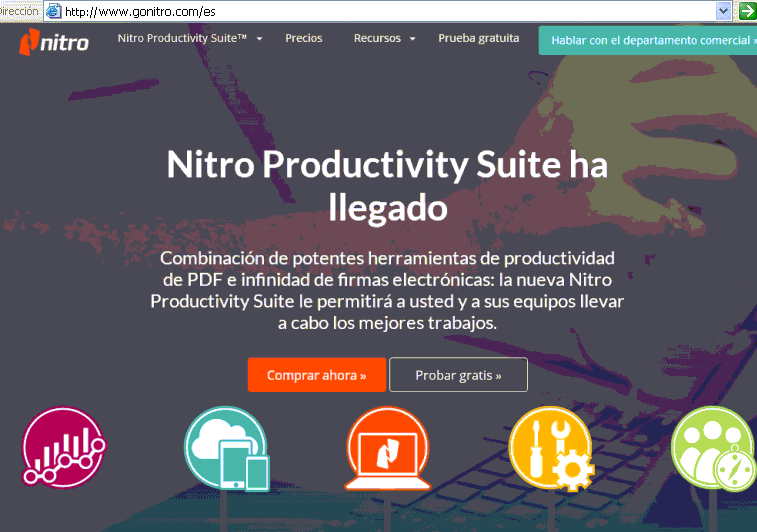
Task: Click Hablar con el departamento comercial button
Action: coord(648,41)
